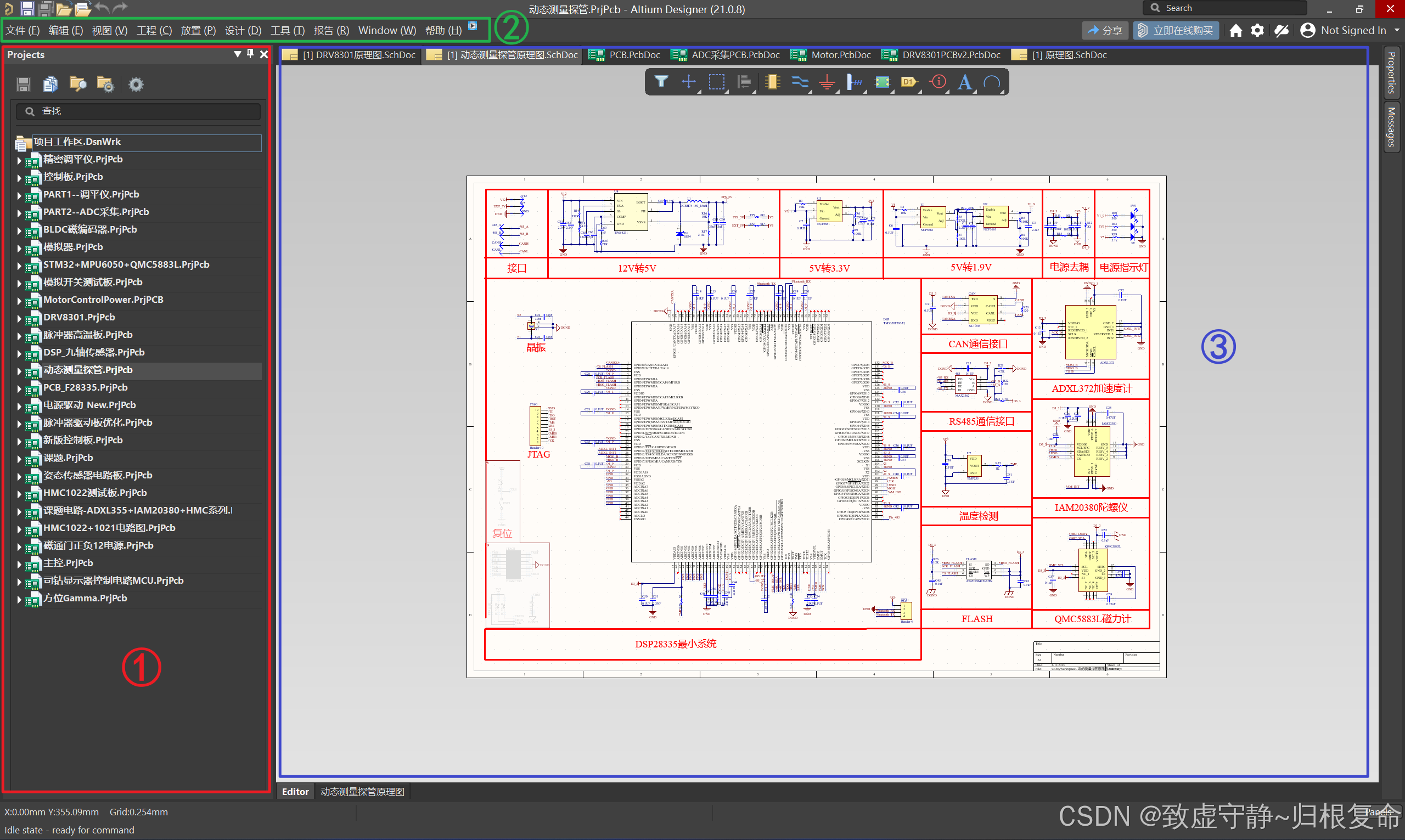Click the folder with gear icon in Projects panel
This screenshot has width=1405, height=840.
105,84
